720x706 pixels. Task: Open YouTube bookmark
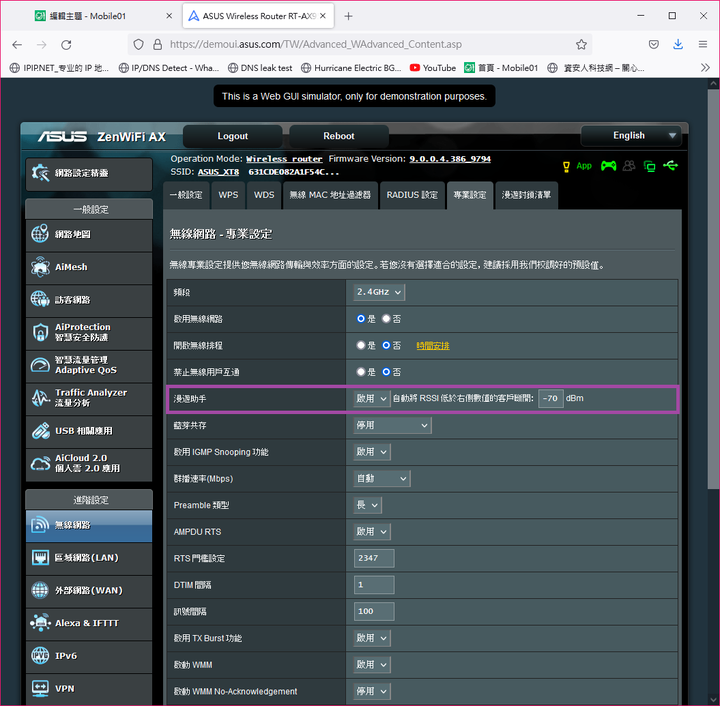(433, 68)
